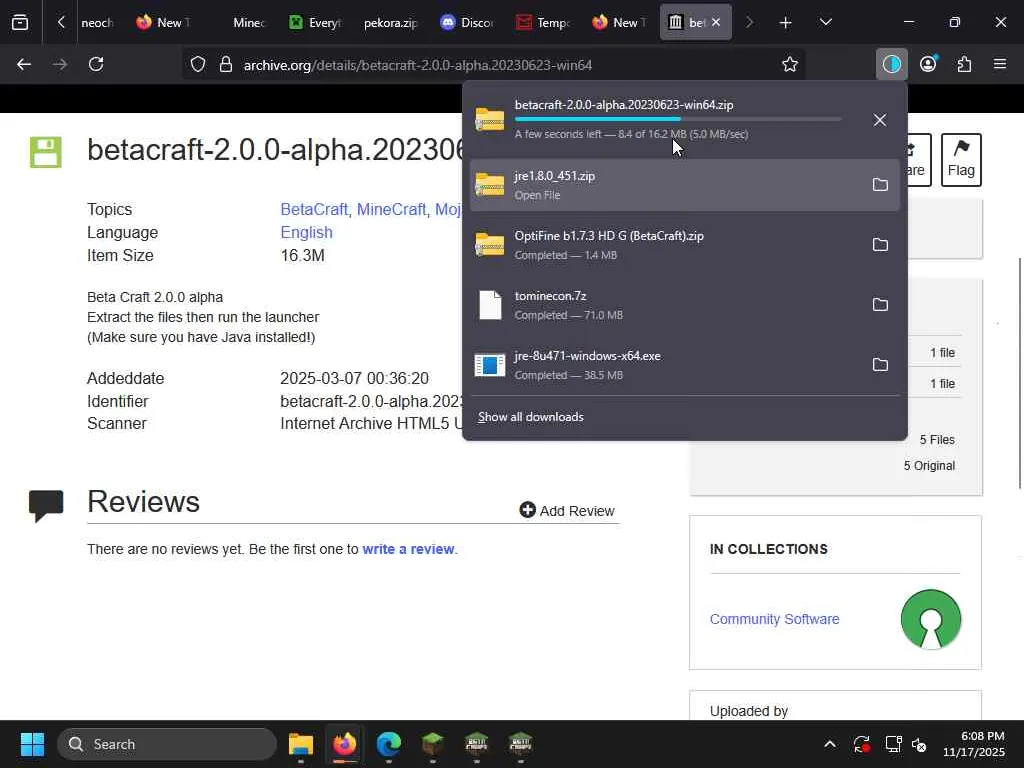
Task: Reload the current page
Action: tap(96, 64)
